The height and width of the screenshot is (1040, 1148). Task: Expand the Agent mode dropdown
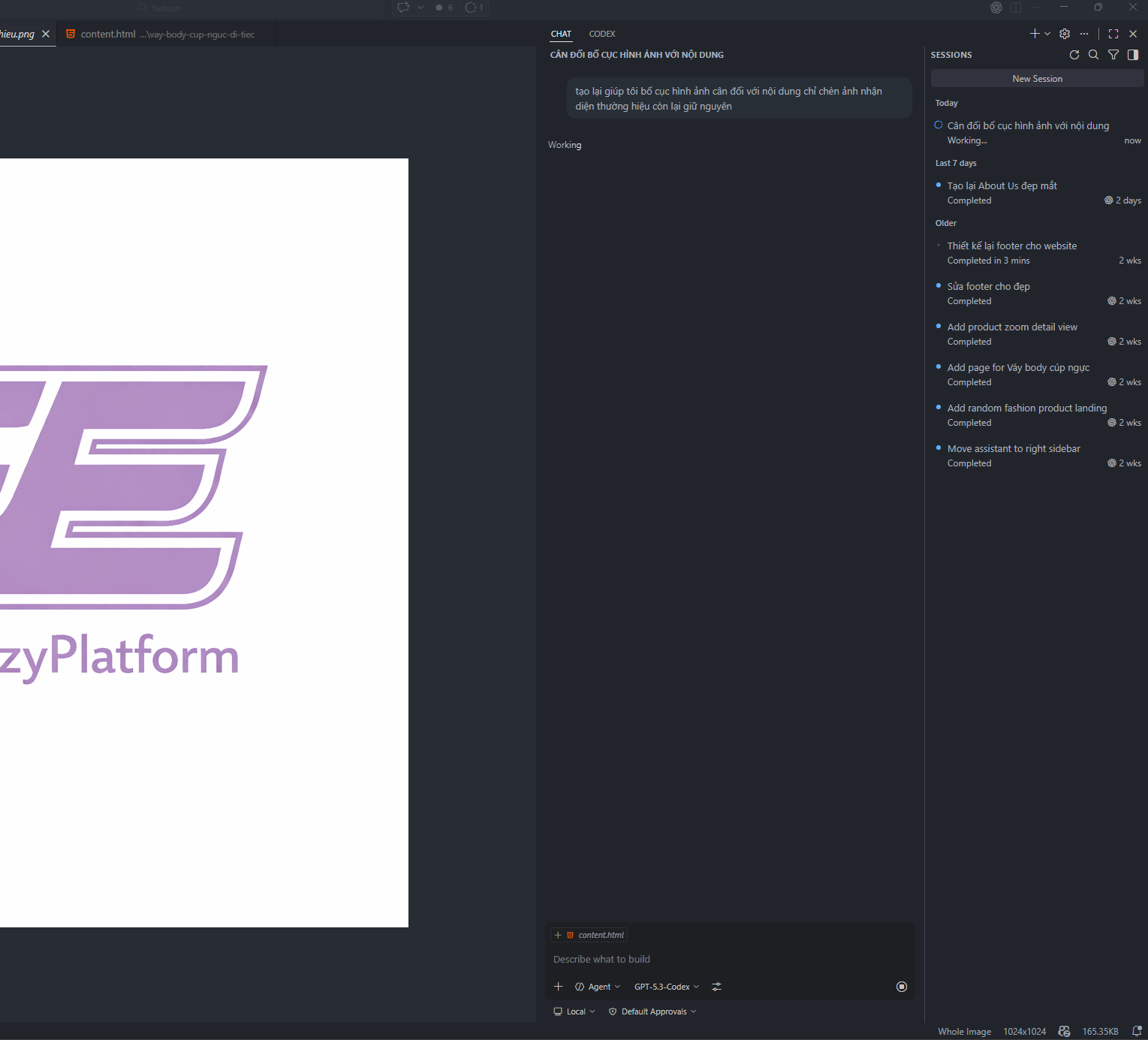598,987
